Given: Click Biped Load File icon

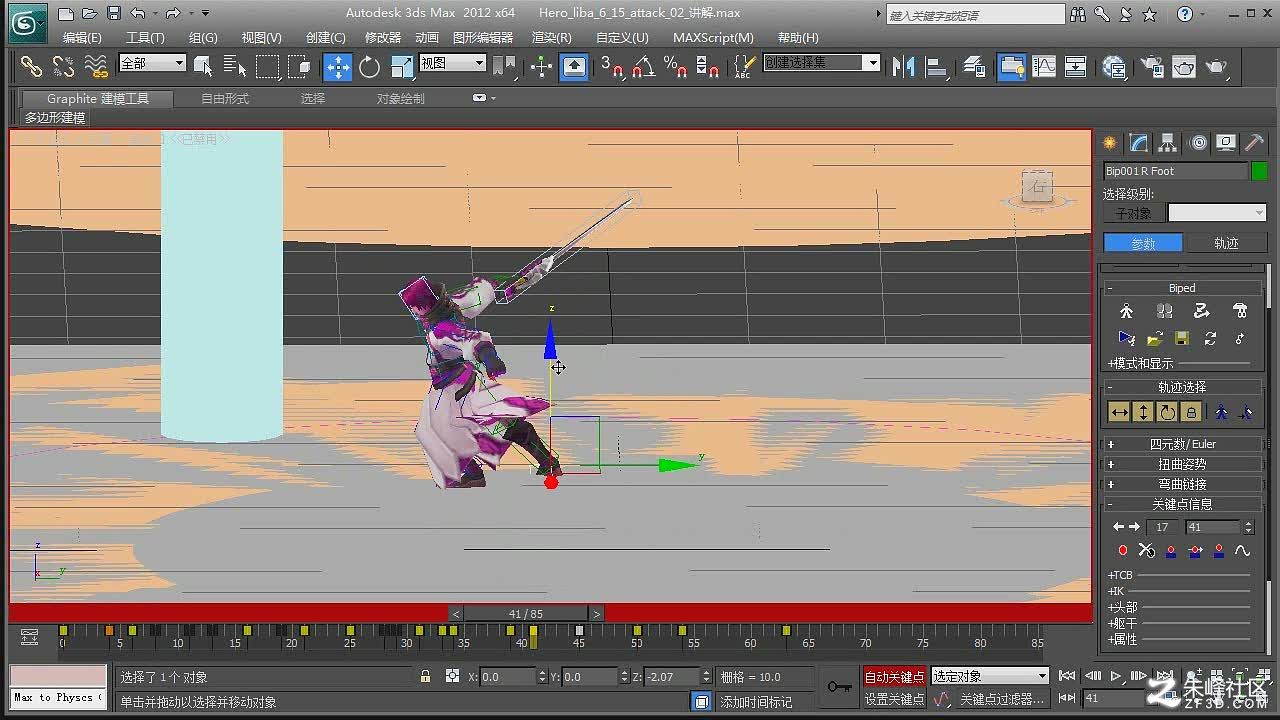Looking at the screenshot, I should click(1154, 339).
